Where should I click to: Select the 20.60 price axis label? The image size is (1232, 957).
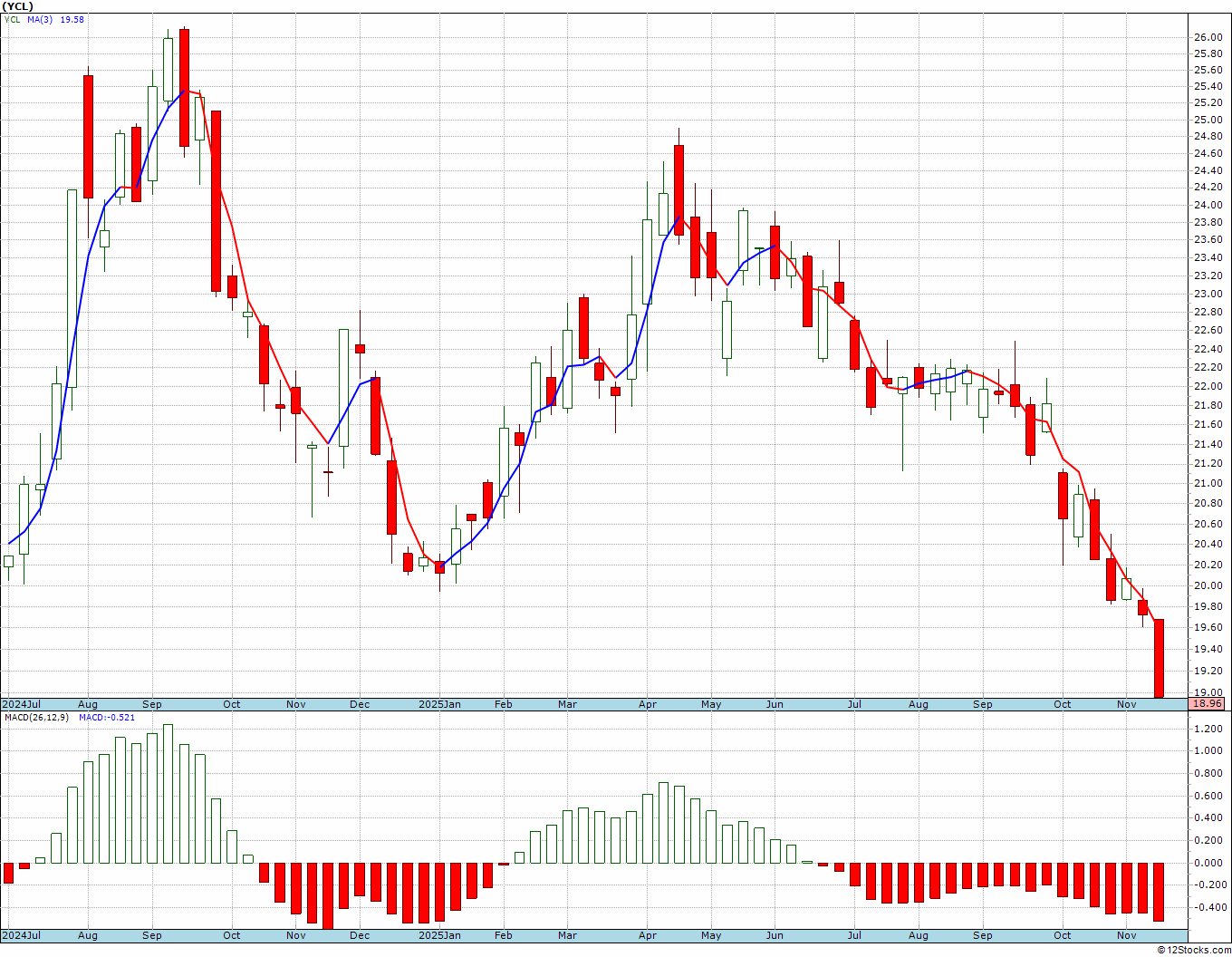pyautogui.click(x=1208, y=525)
